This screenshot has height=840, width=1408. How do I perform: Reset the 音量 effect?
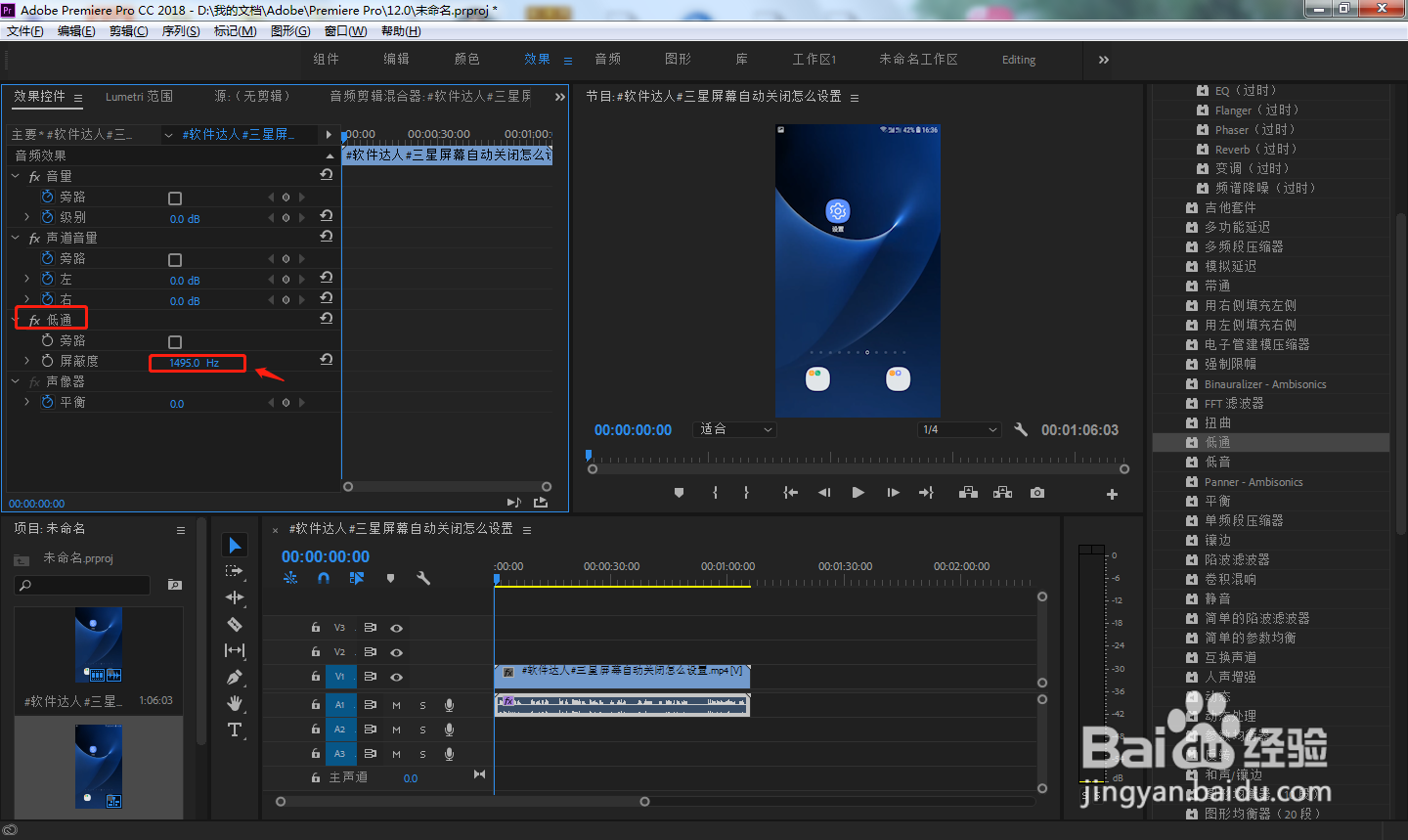pyautogui.click(x=327, y=175)
